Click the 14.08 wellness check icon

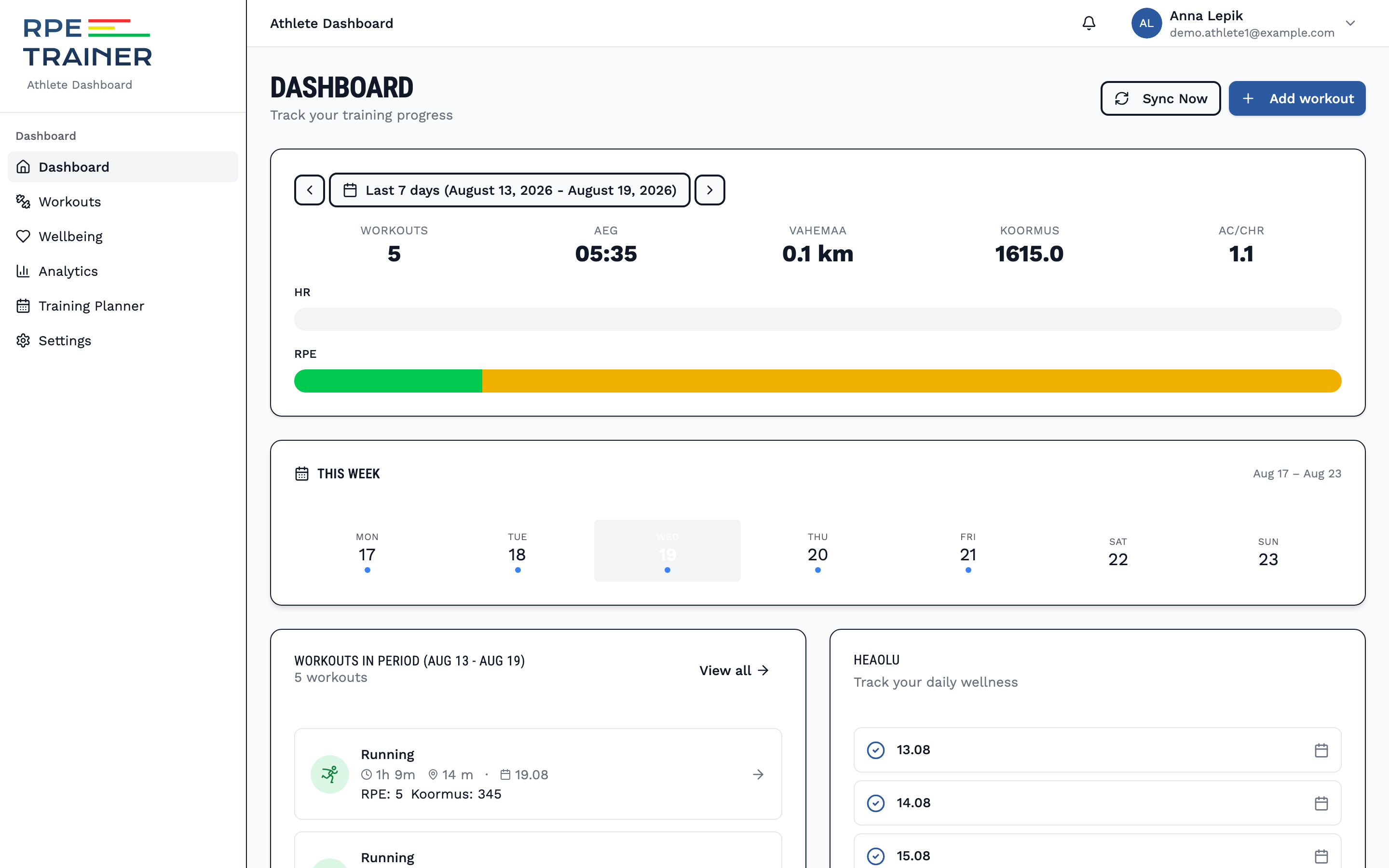[x=875, y=803]
